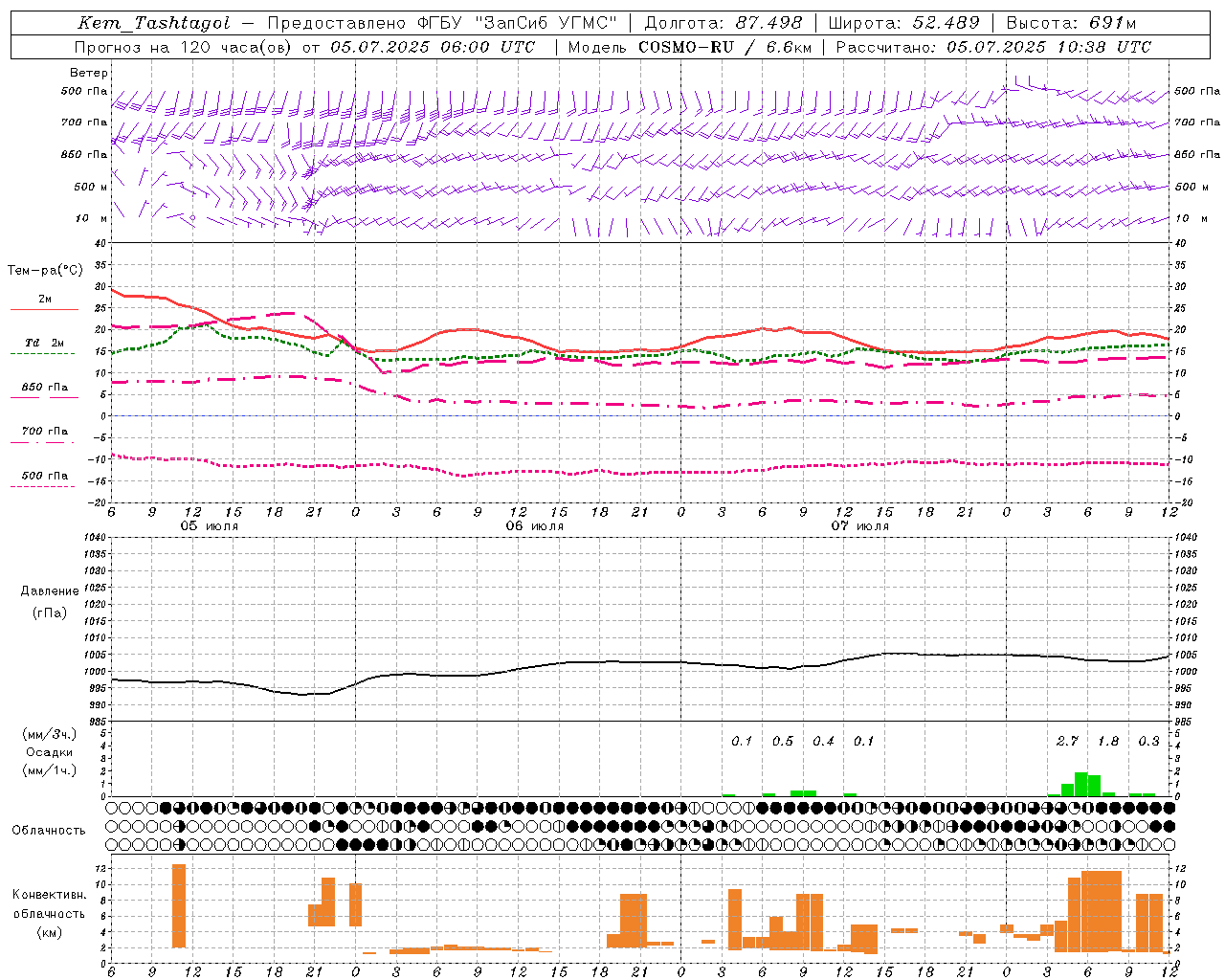Click 'Рассчитано: 05.07.2025 10:38 UTC' text
This screenshot has width=1225, height=980.
pyautogui.click(x=993, y=47)
